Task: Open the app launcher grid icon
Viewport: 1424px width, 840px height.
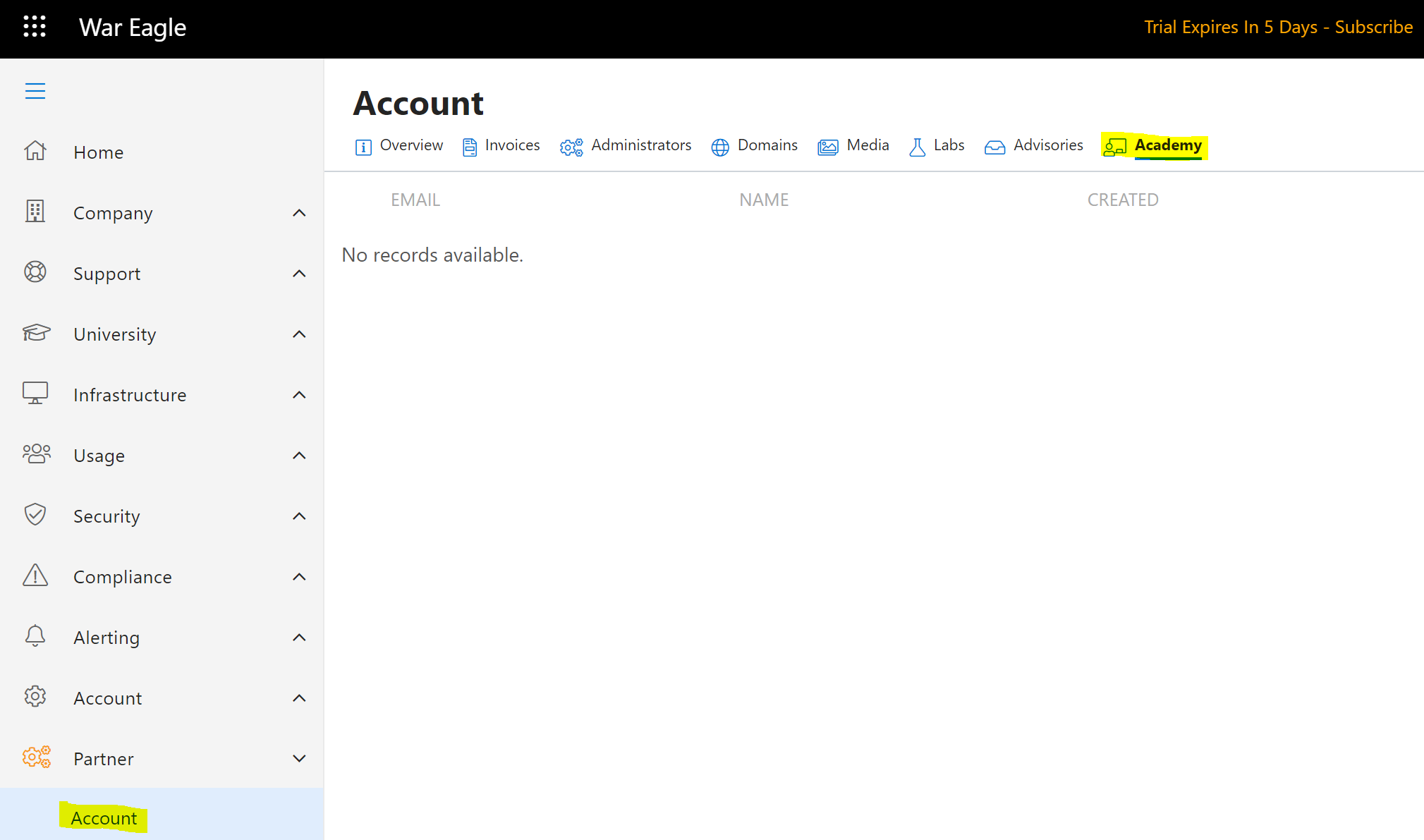Action: click(35, 27)
